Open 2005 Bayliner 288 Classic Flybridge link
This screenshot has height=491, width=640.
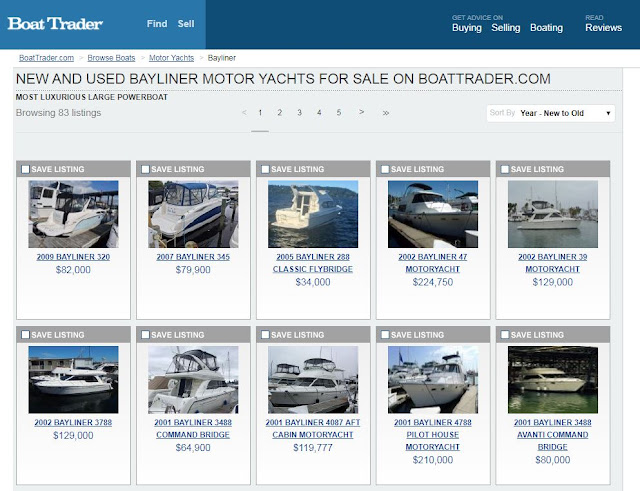[313, 263]
